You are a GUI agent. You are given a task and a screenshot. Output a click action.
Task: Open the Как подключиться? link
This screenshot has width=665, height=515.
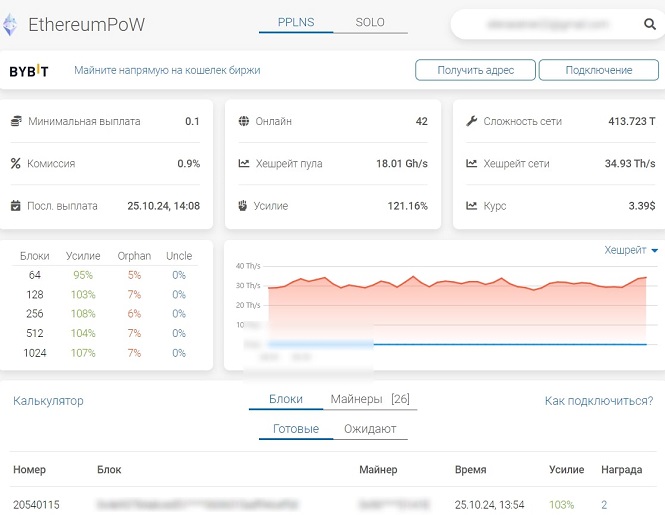[599, 401]
